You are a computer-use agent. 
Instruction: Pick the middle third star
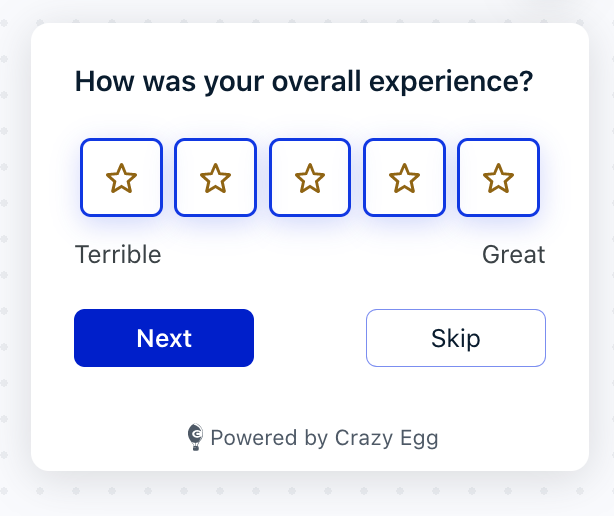[x=310, y=177]
